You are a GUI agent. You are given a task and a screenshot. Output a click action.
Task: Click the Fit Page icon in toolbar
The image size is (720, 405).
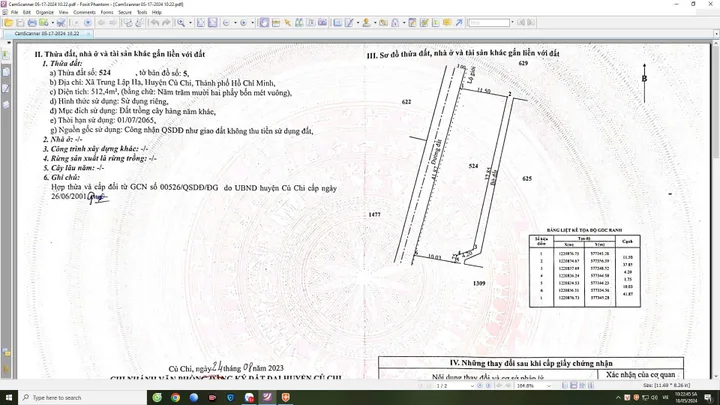201,22
